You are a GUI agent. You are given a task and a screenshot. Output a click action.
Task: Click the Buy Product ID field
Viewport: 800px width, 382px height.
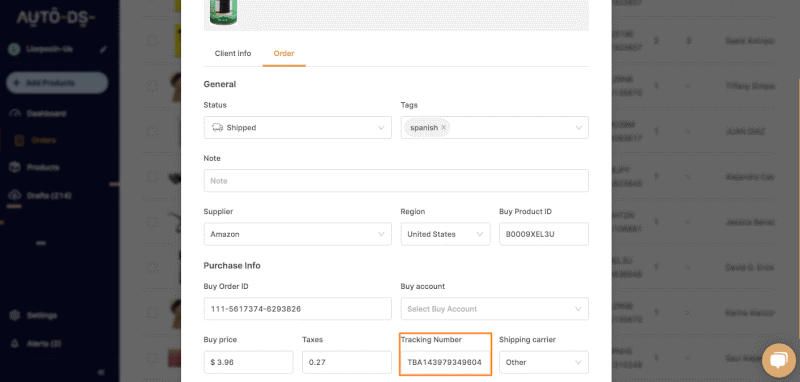click(543, 234)
